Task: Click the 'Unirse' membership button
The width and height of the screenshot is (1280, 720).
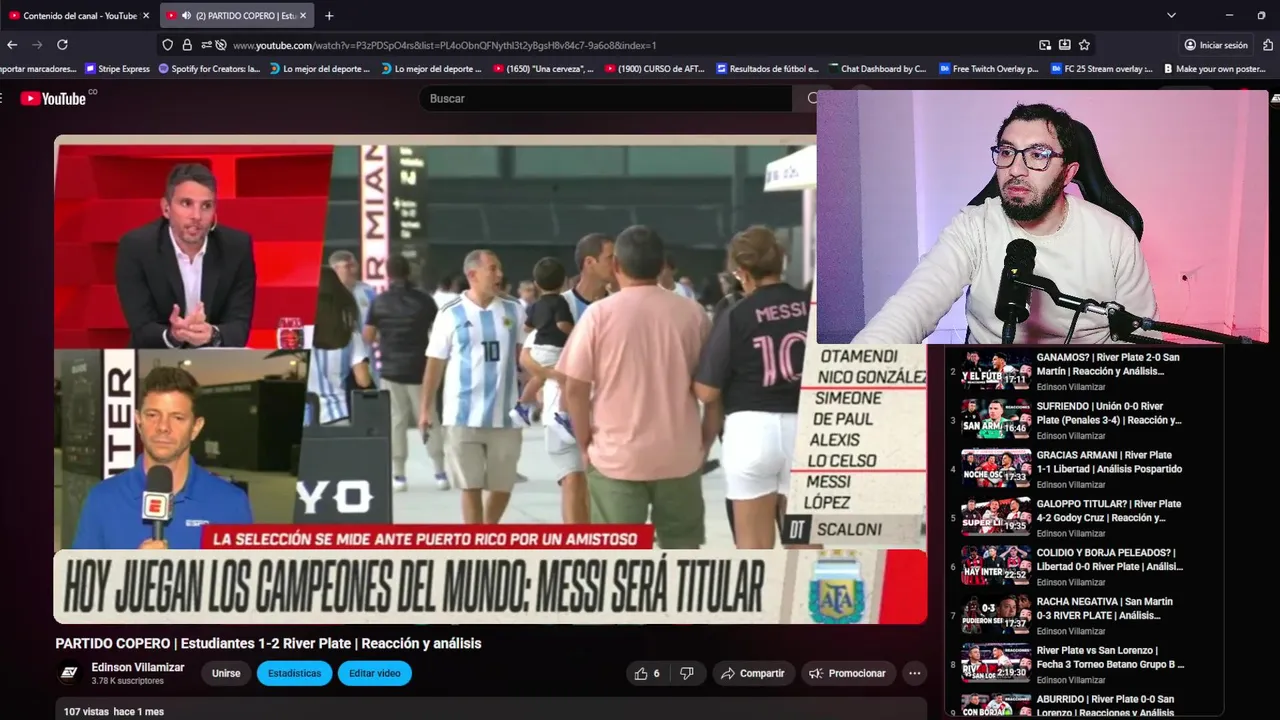Action: tap(226, 673)
